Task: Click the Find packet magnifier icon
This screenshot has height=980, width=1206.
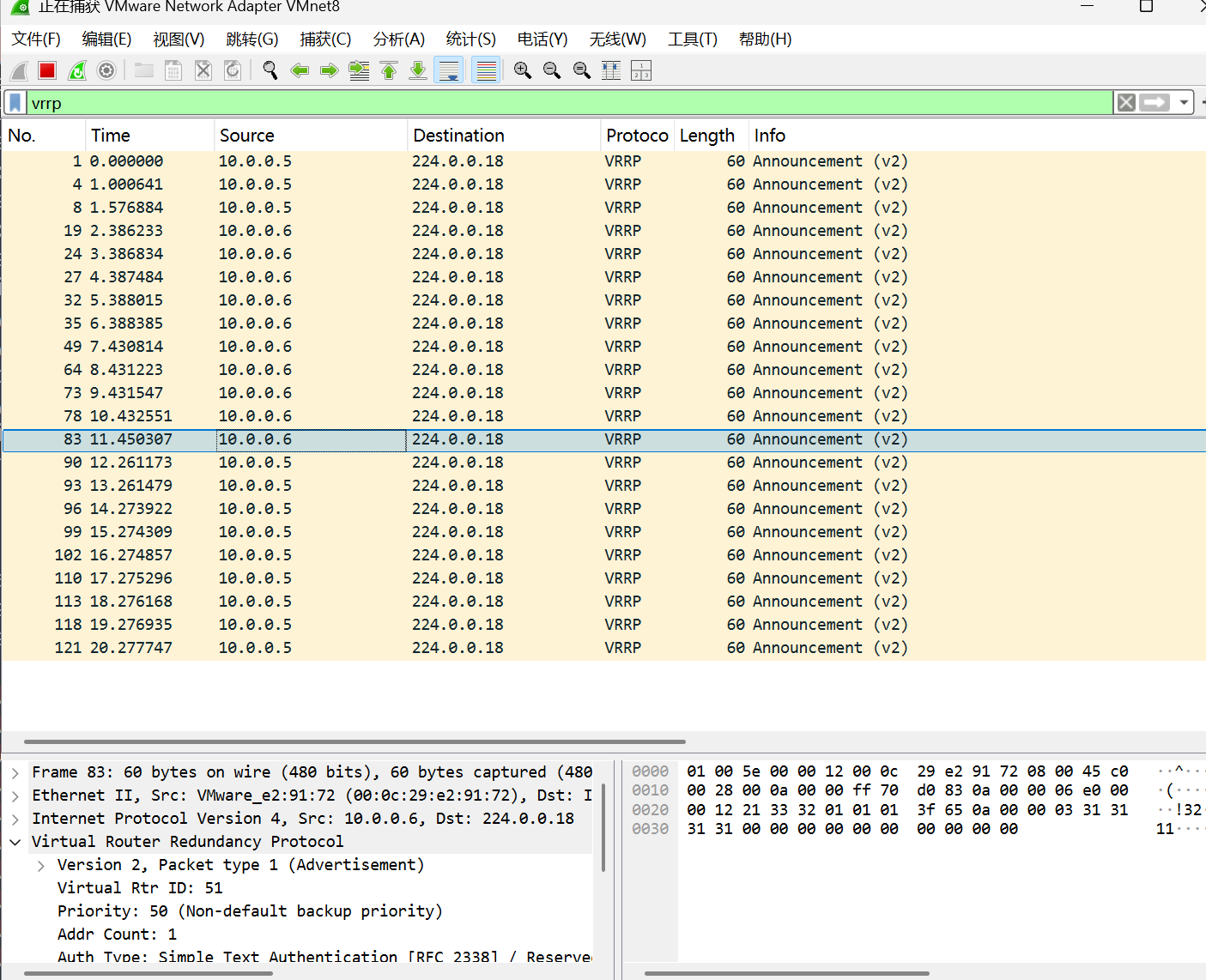Action: [x=270, y=70]
